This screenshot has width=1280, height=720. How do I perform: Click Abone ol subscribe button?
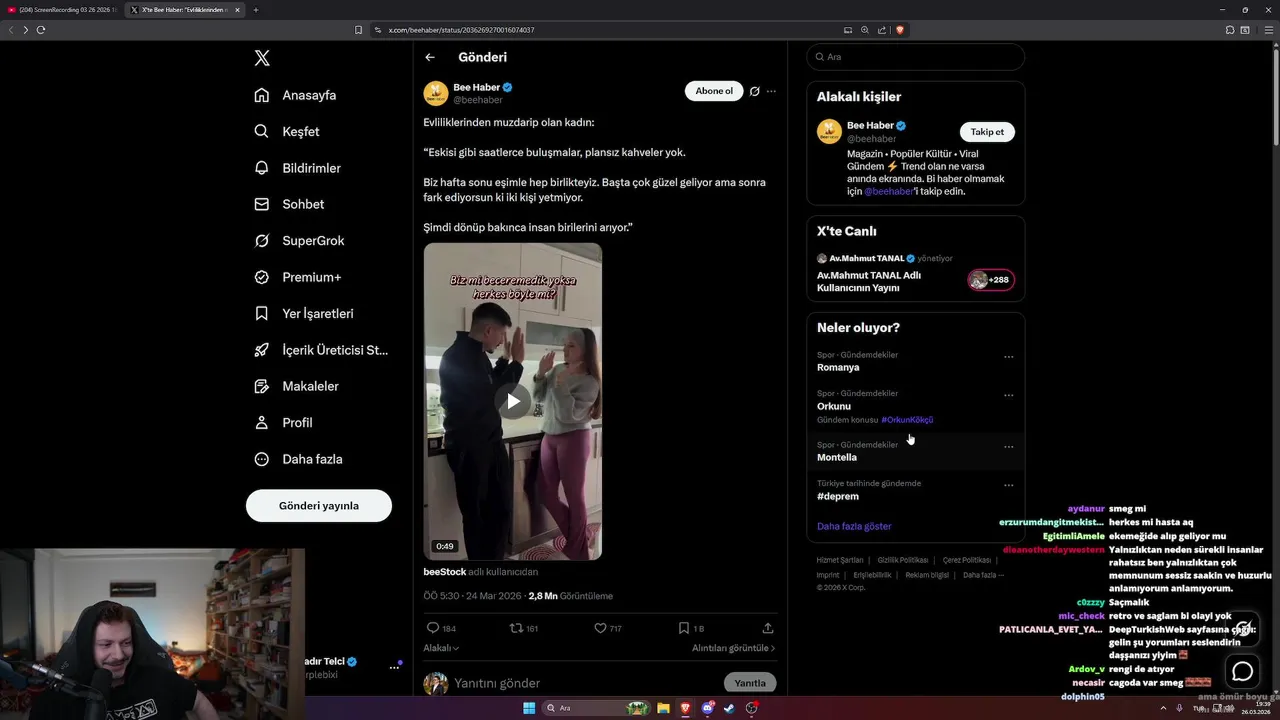[714, 91]
